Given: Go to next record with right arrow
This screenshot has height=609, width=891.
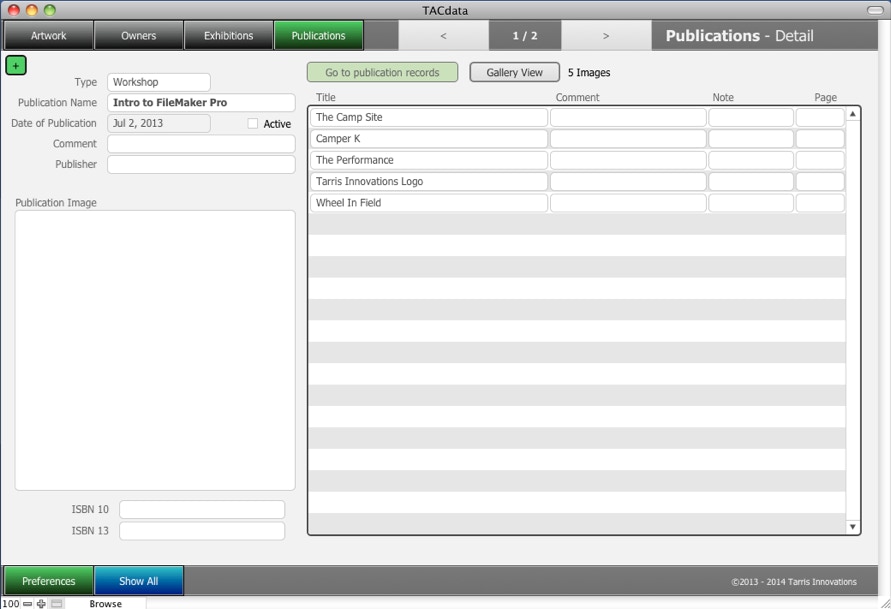Looking at the screenshot, I should pyautogui.click(x=606, y=36).
